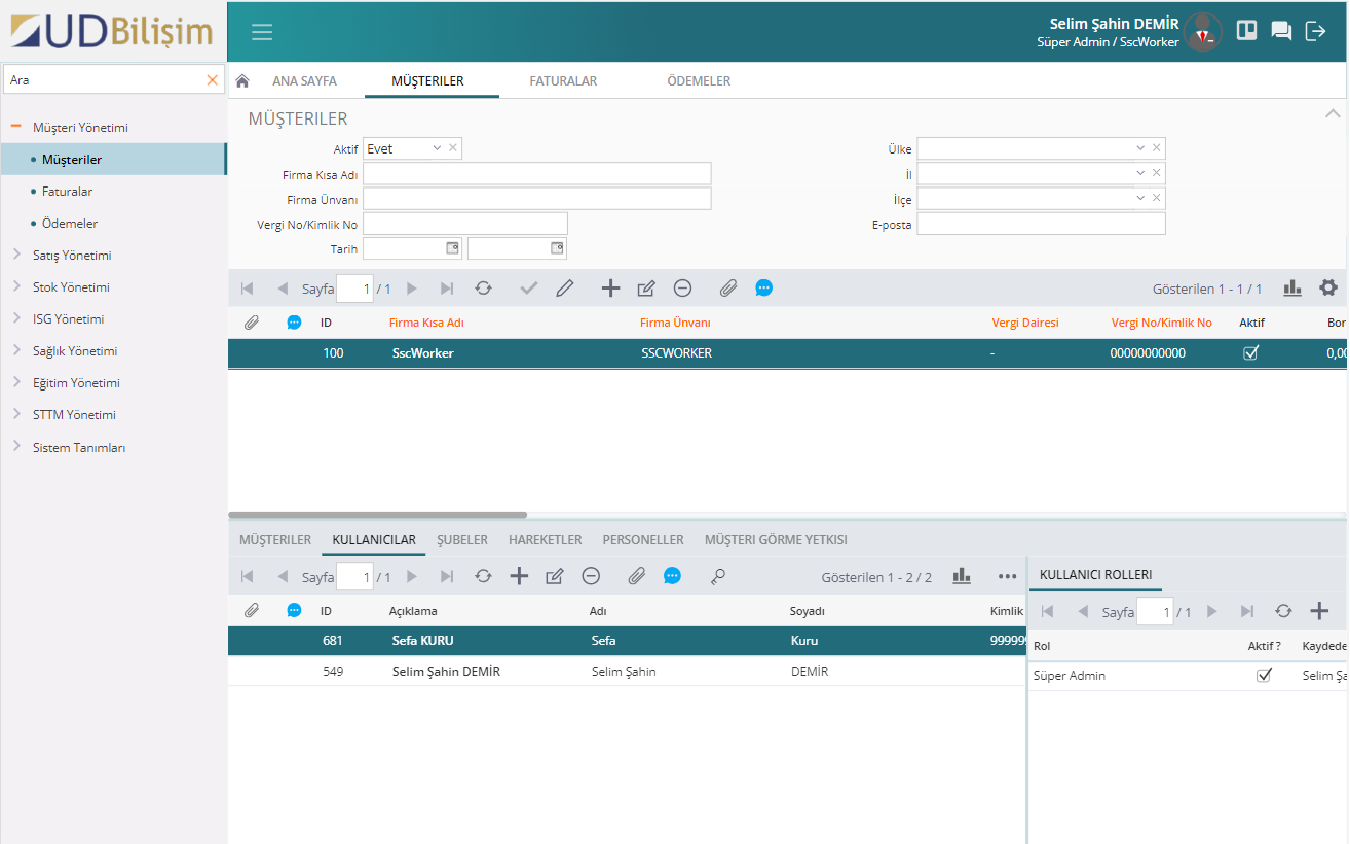Open the Ülke dropdown

click(1140, 149)
